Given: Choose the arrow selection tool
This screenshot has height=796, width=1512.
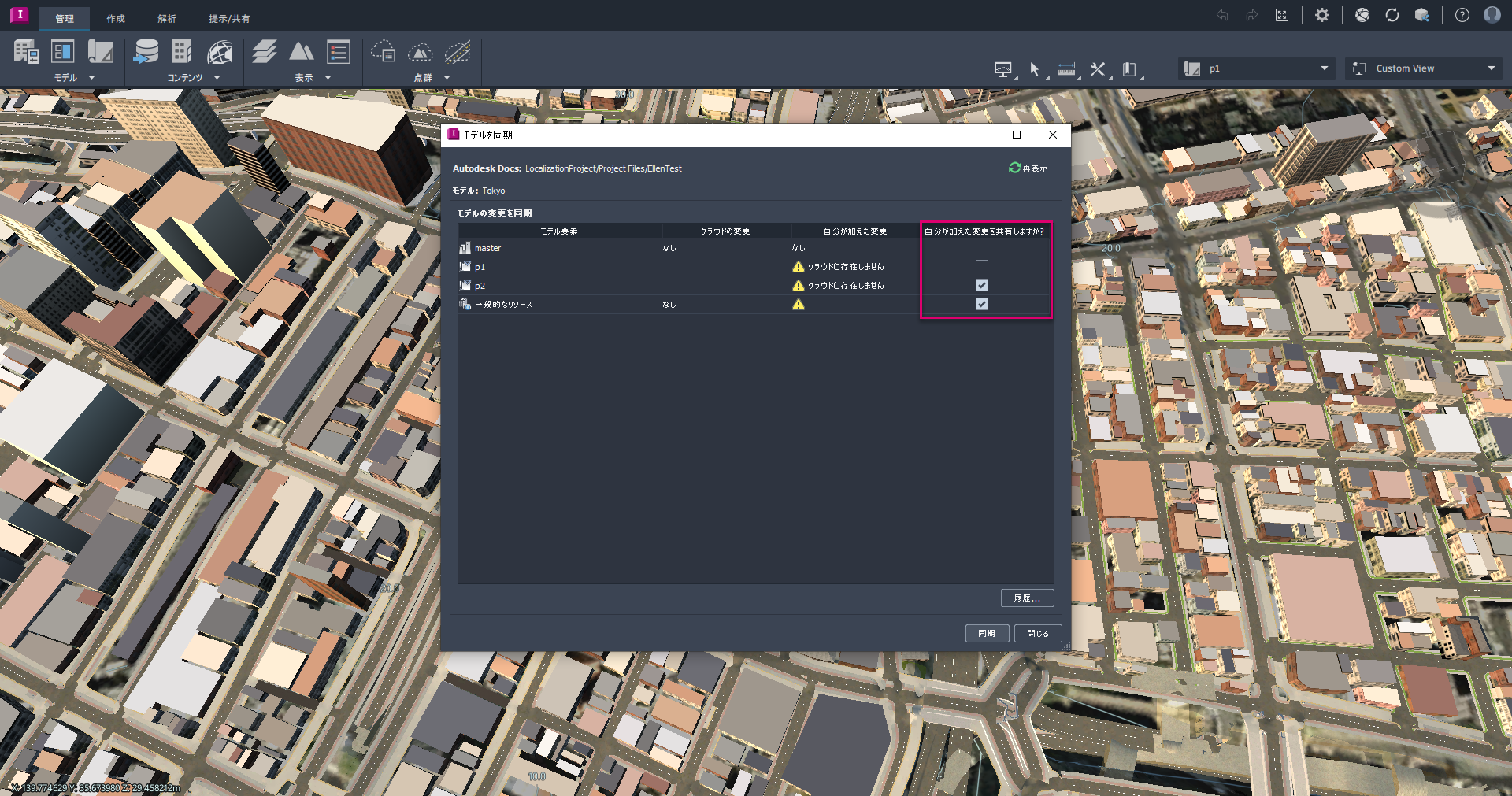Looking at the screenshot, I should (1035, 69).
